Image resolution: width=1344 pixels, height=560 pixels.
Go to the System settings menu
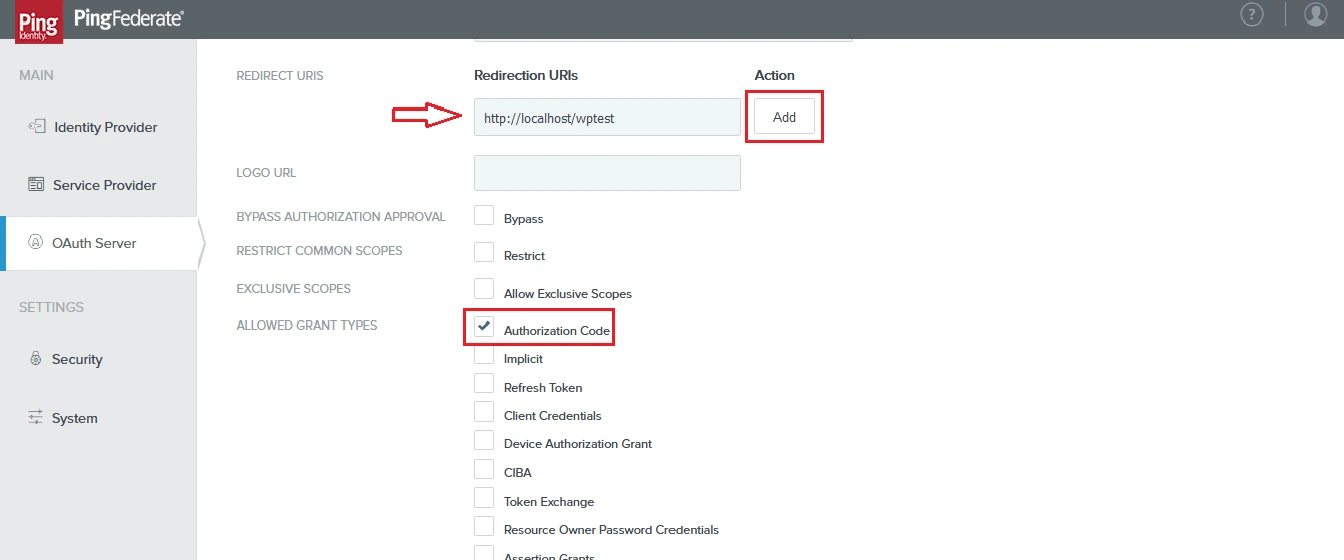(75, 418)
